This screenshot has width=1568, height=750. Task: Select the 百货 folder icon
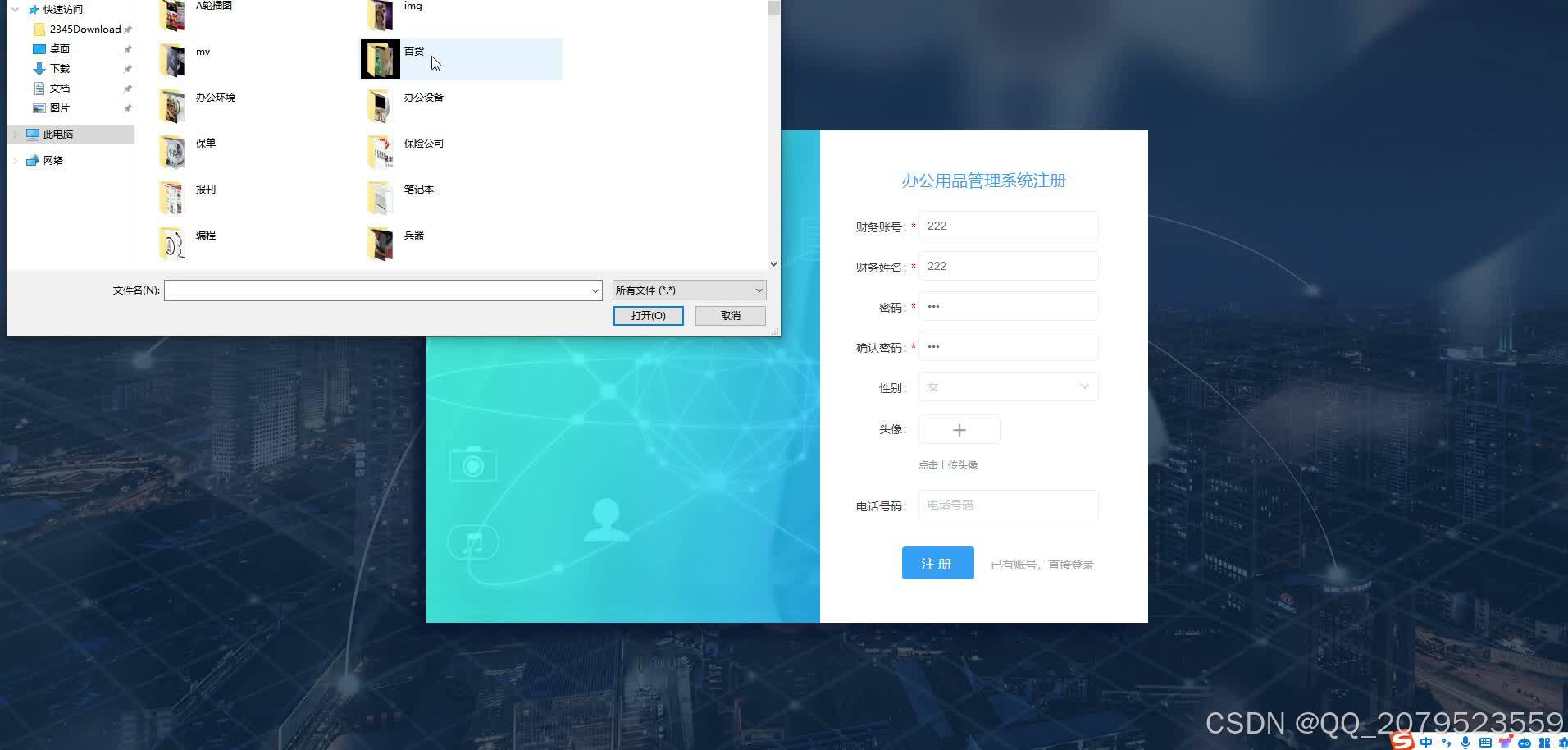tap(381, 59)
